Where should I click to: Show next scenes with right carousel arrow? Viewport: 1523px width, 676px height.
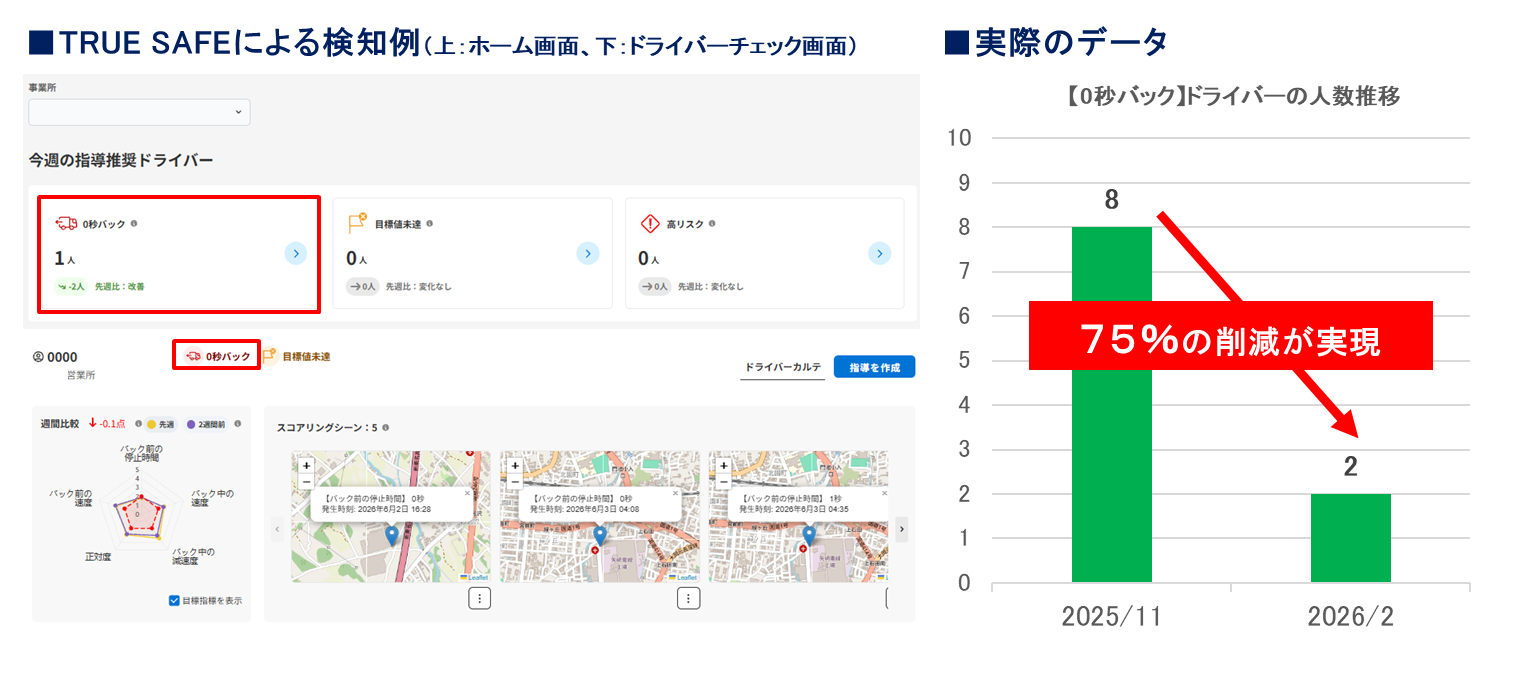(901, 529)
